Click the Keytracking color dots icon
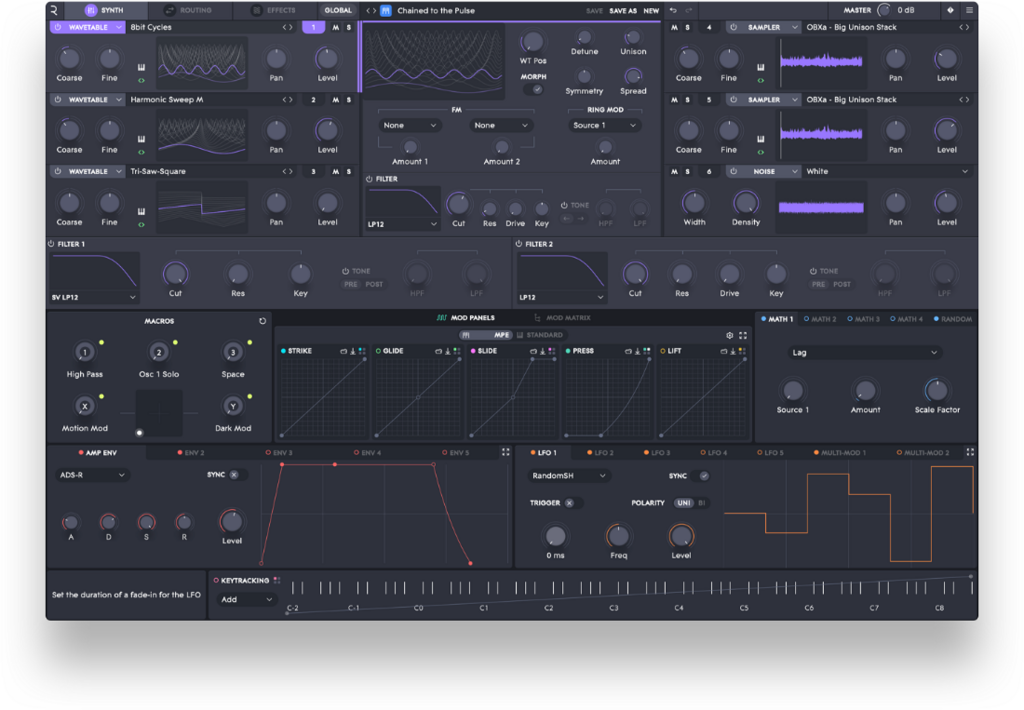This screenshot has height=710, width=1024. pyautogui.click(x=277, y=580)
